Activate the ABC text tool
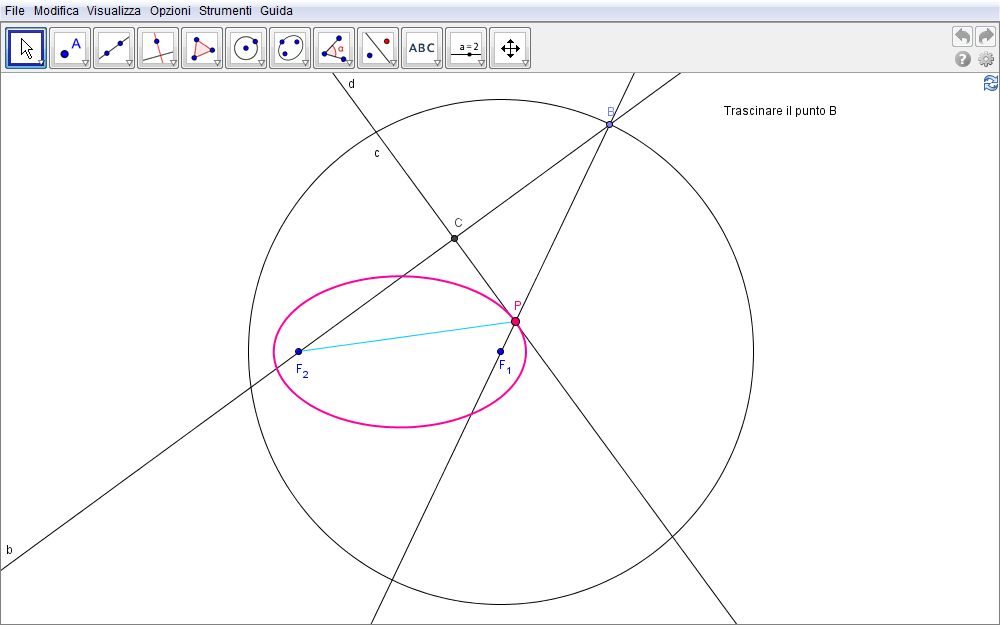Image resolution: width=1000 pixels, height=625 pixels. click(x=422, y=47)
